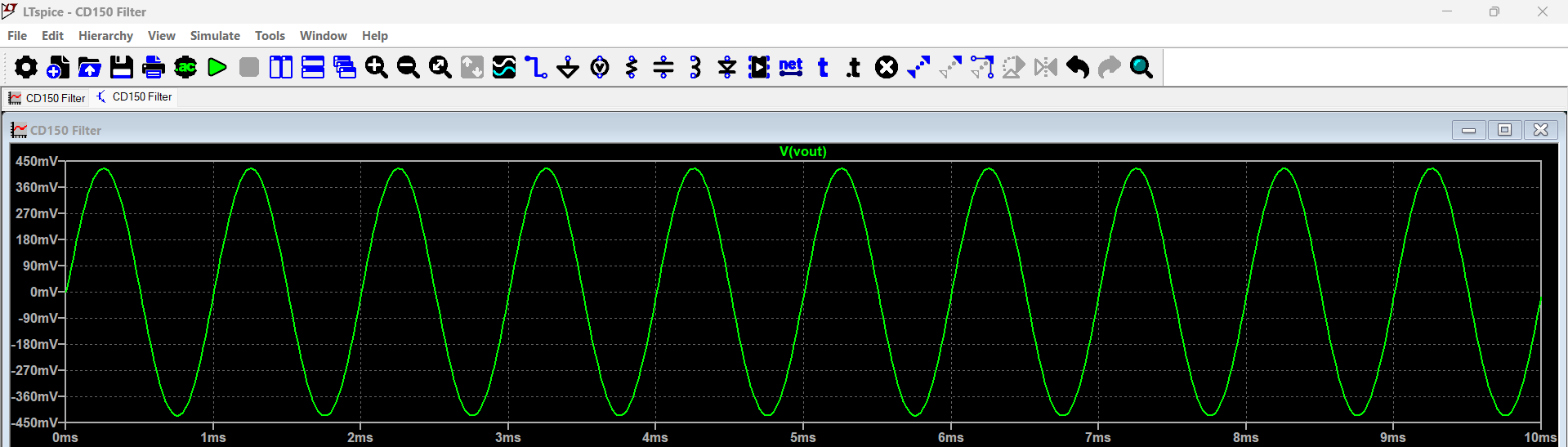
Task: Run the simulation
Action: pyautogui.click(x=217, y=67)
